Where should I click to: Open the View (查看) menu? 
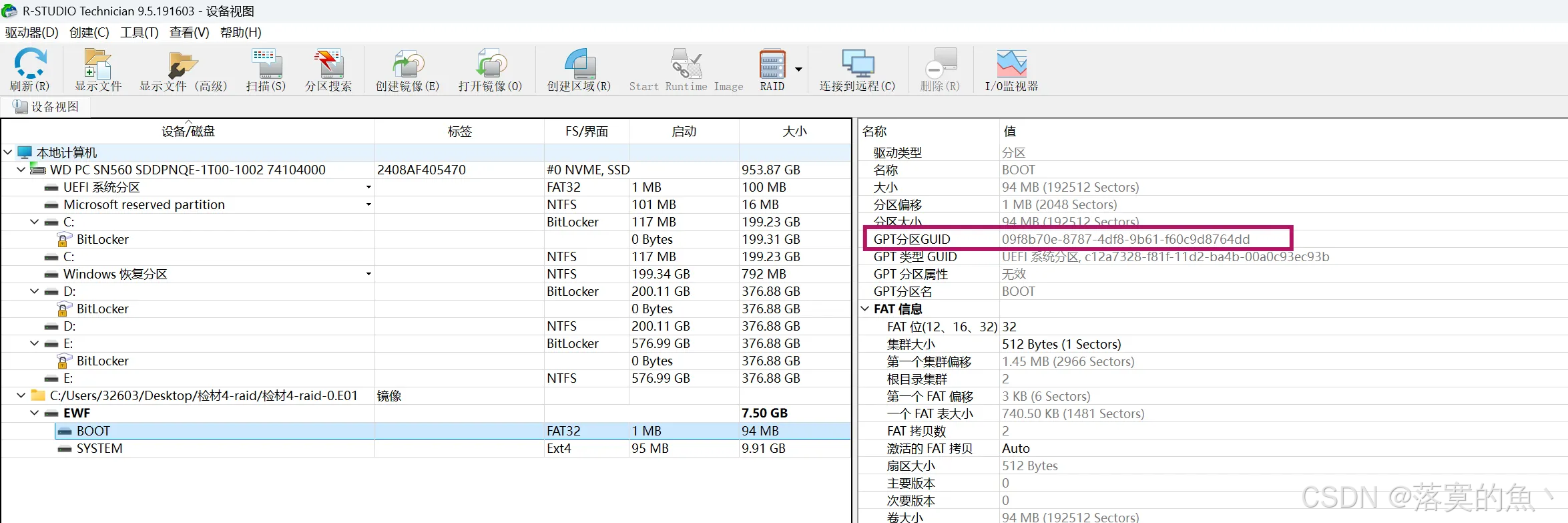190,32
